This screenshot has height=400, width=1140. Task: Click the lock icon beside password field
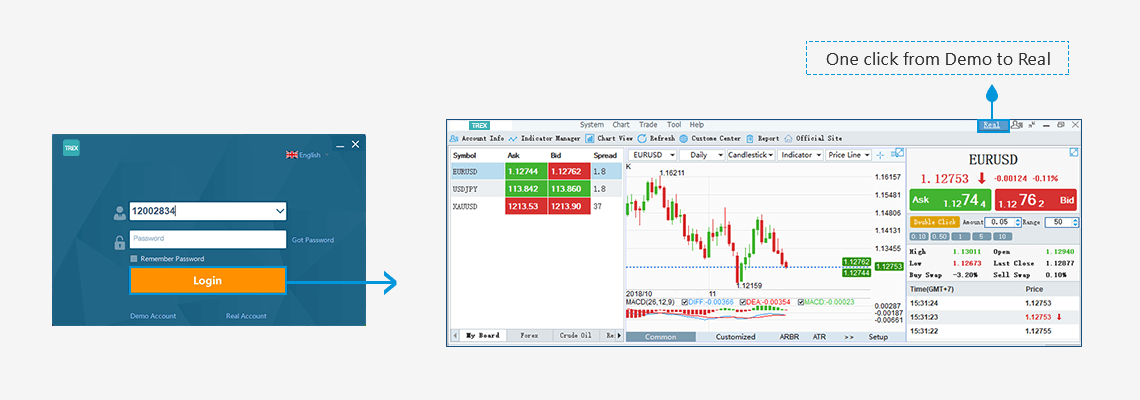pos(120,242)
